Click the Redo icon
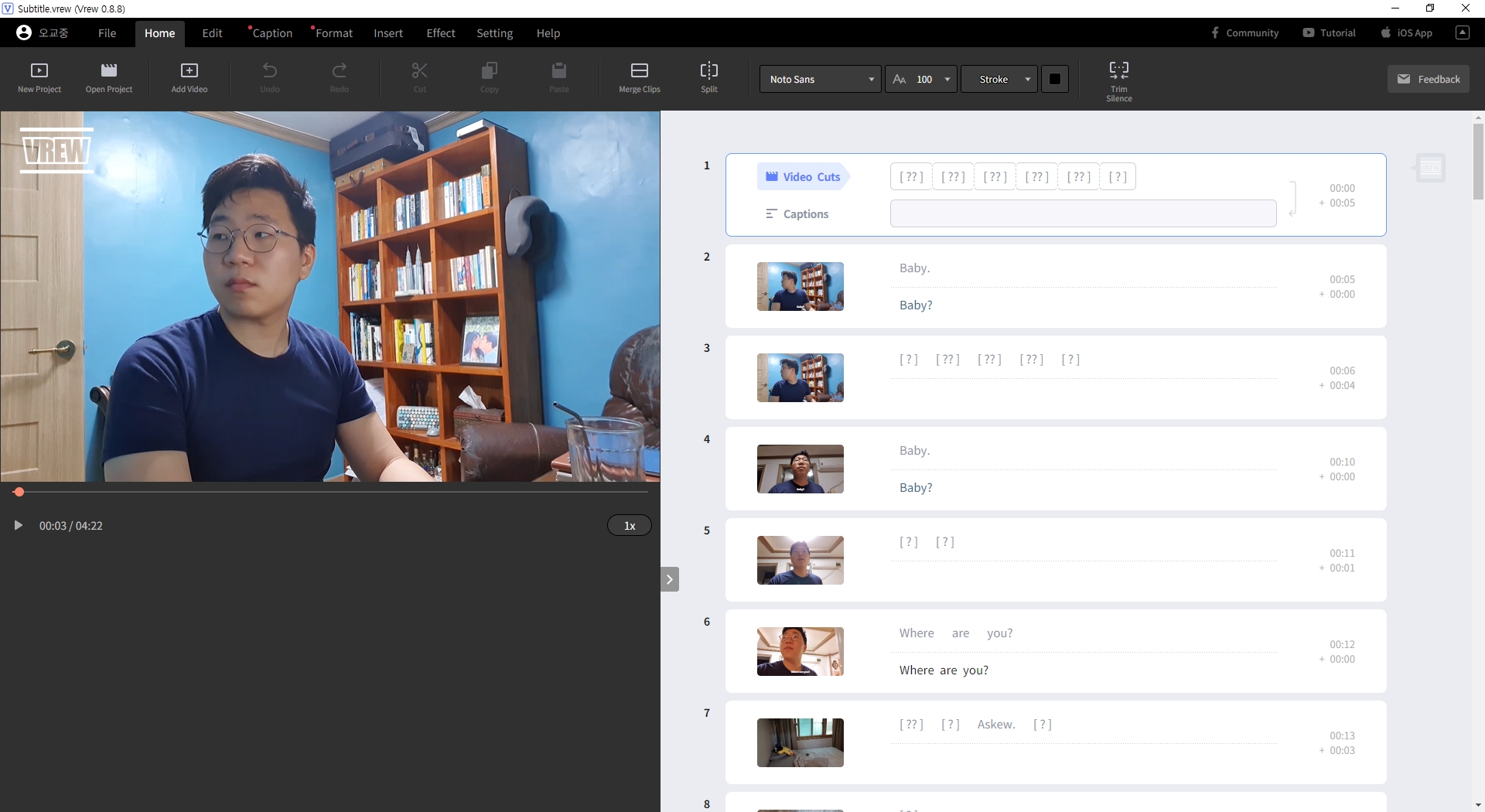This screenshot has height=812, width=1485. pos(340,70)
